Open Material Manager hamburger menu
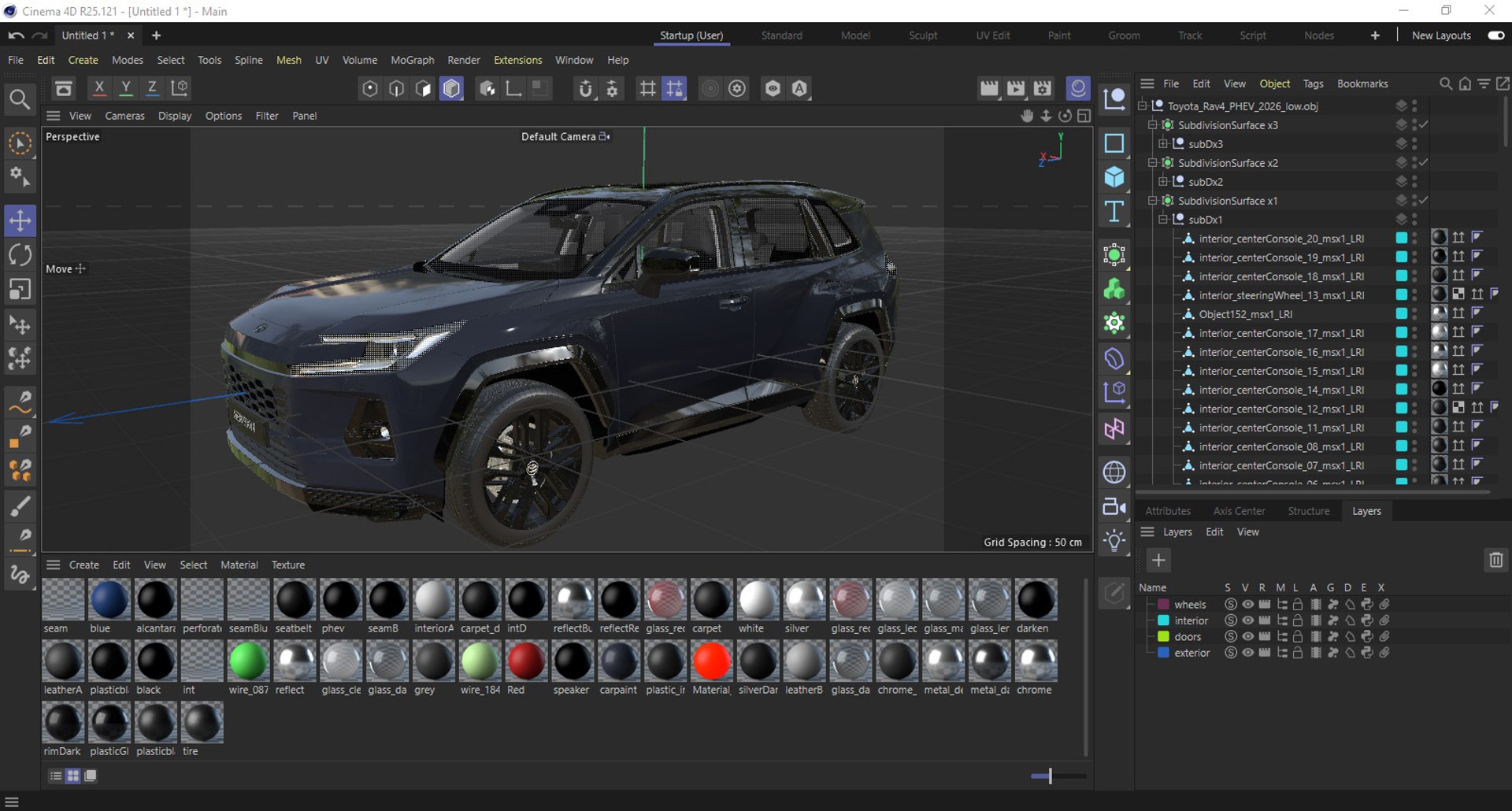Screen dimensions: 1512x811 53,565
